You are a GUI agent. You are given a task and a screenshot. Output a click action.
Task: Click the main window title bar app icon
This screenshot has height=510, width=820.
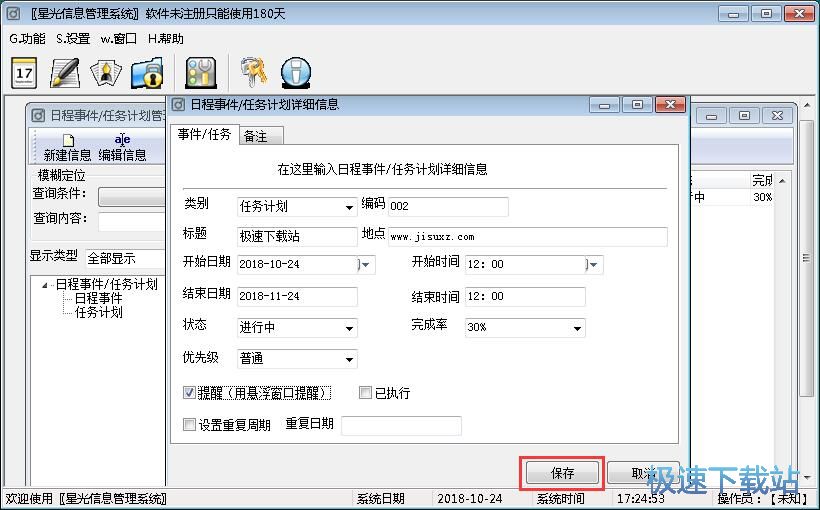(x=13, y=13)
